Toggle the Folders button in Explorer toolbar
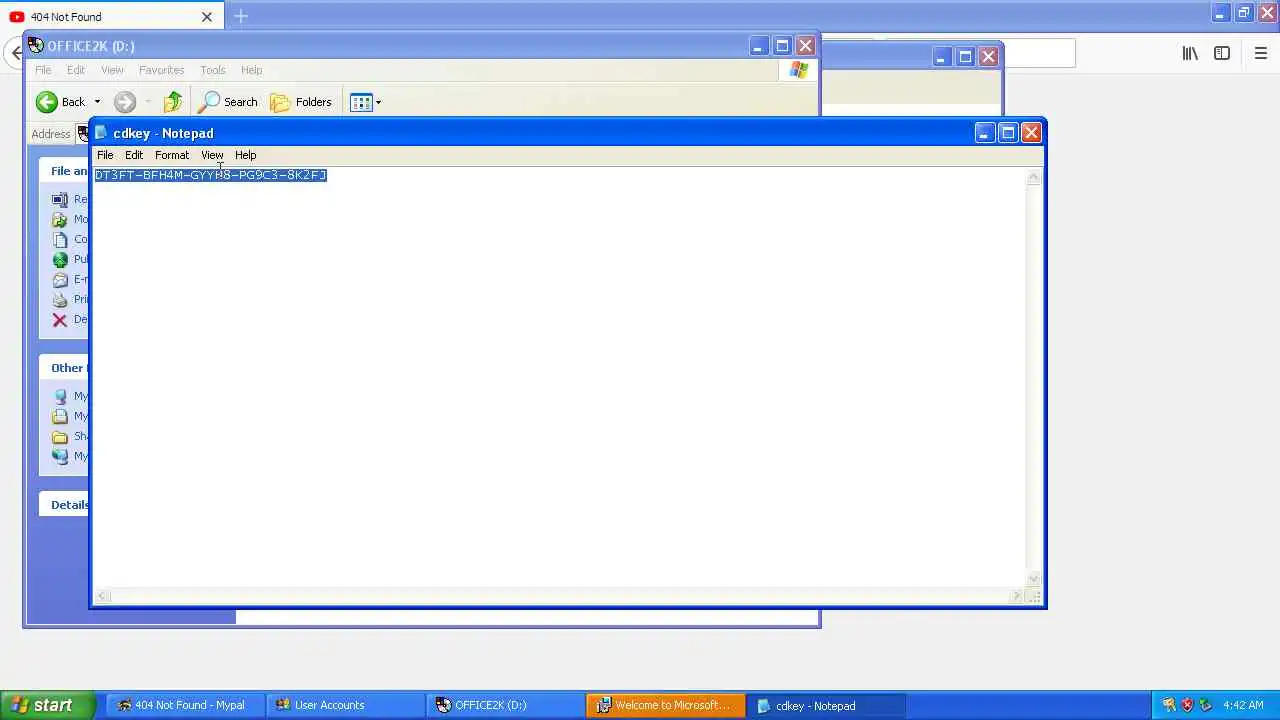Screen dimensions: 1280x720 click(x=301, y=102)
